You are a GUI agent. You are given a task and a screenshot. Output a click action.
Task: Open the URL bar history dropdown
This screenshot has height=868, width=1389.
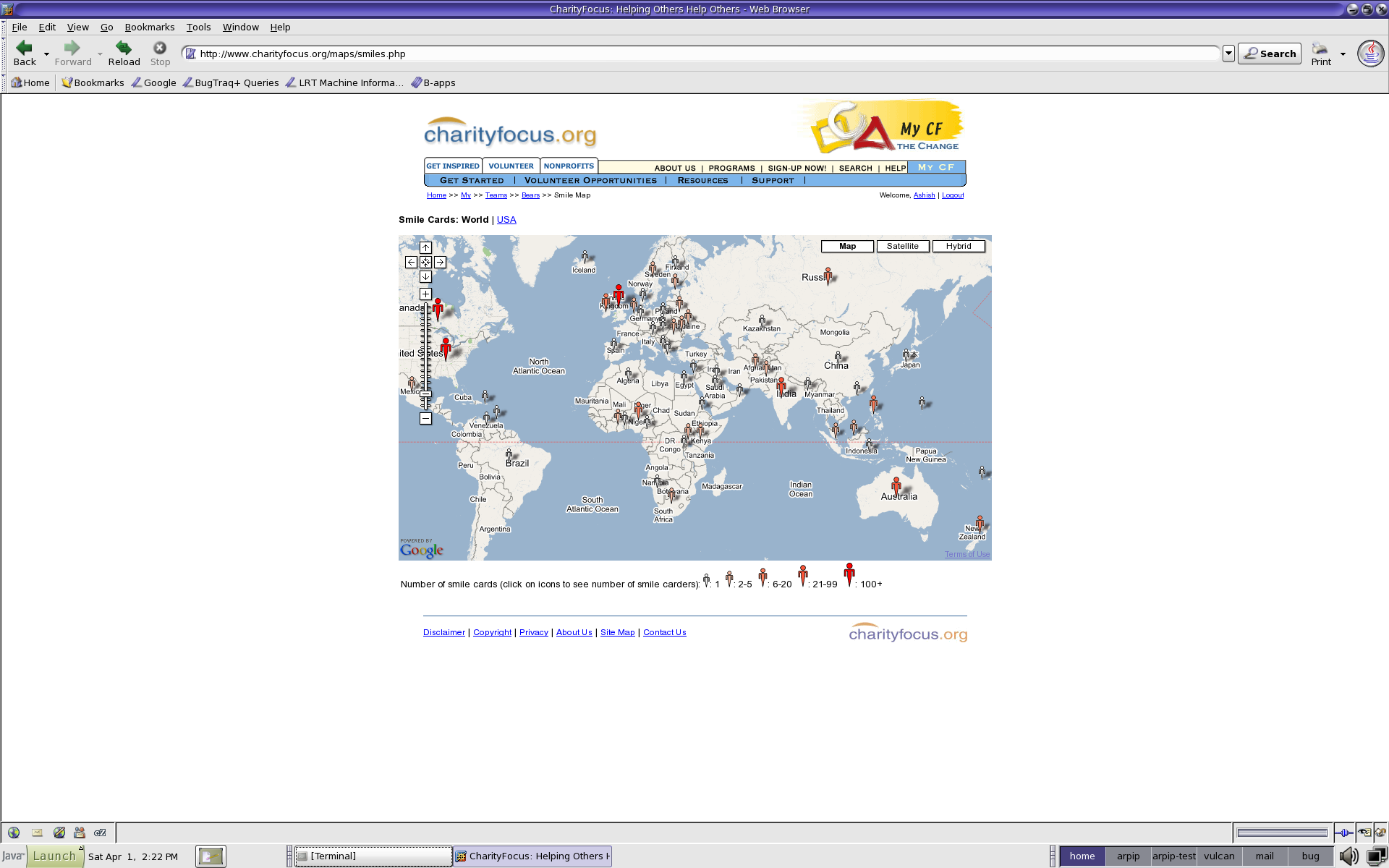(1228, 54)
